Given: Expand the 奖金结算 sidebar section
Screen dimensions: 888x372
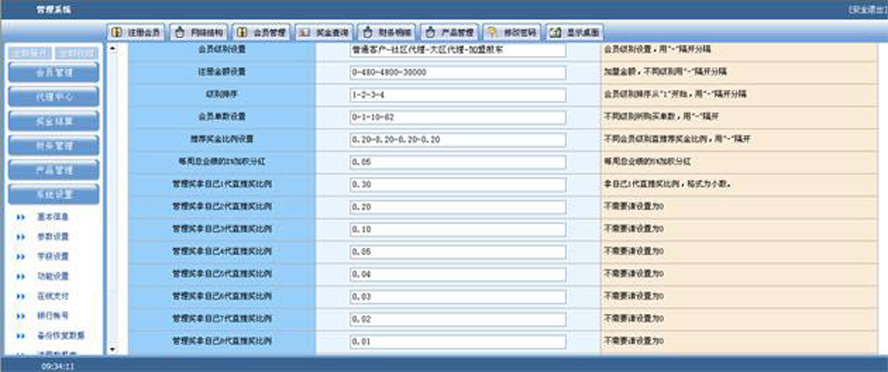Looking at the screenshot, I should click(54, 121).
